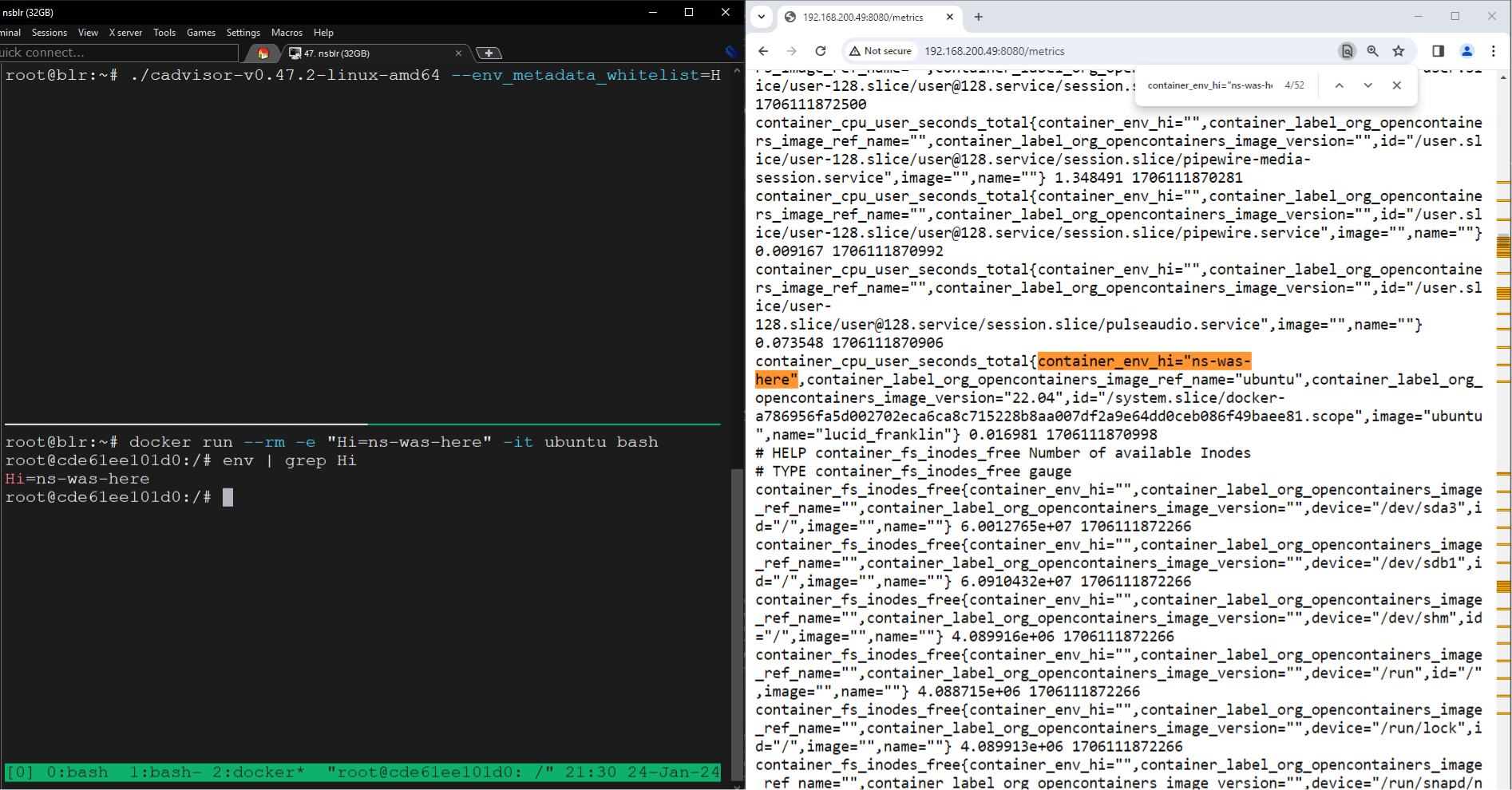Bookmark this page with the star icon
The width and height of the screenshot is (1512, 790).
pos(1398,51)
